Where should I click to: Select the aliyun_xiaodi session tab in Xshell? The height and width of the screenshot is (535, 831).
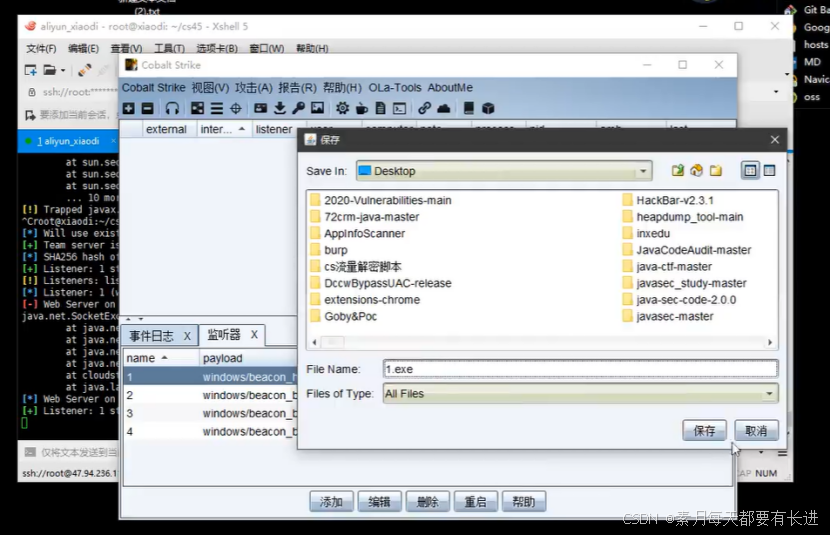pyautogui.click(x=69, y=141)
